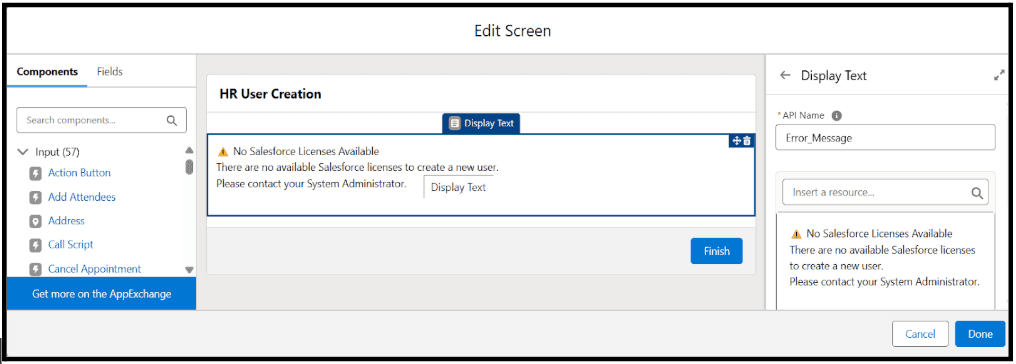This screenshot has height=364, width=1016.
Task: Select the Action Button component
Action: [x=79, y=173]
